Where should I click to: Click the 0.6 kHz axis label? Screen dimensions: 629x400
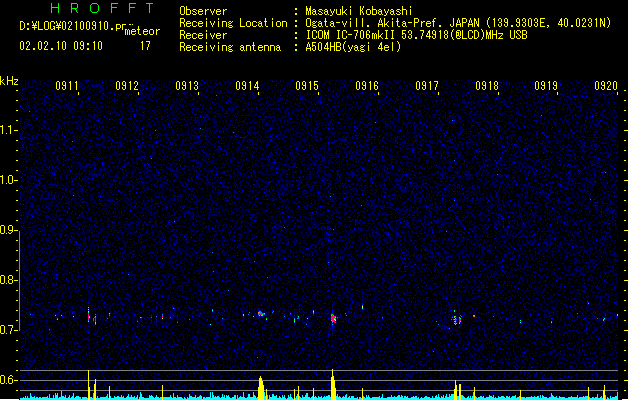[x=8, y=380]
